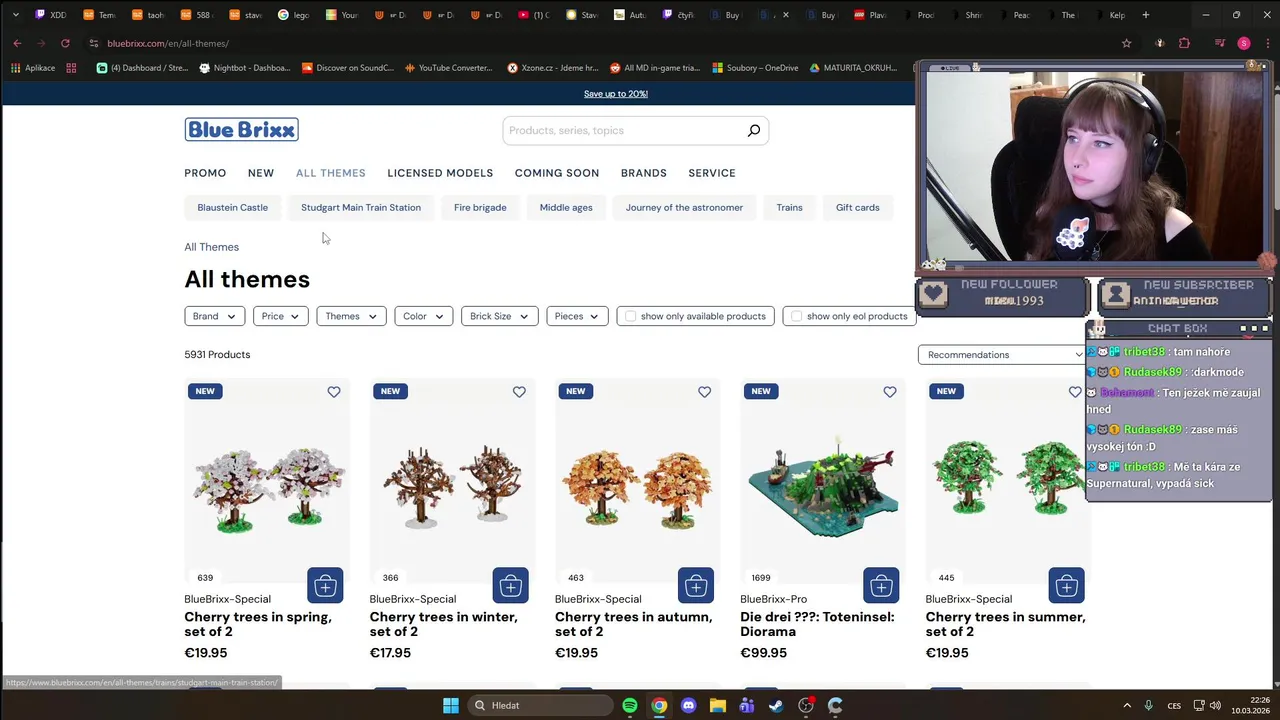Open the Middle ages theme
The image size is (1280, 720).
566,207
